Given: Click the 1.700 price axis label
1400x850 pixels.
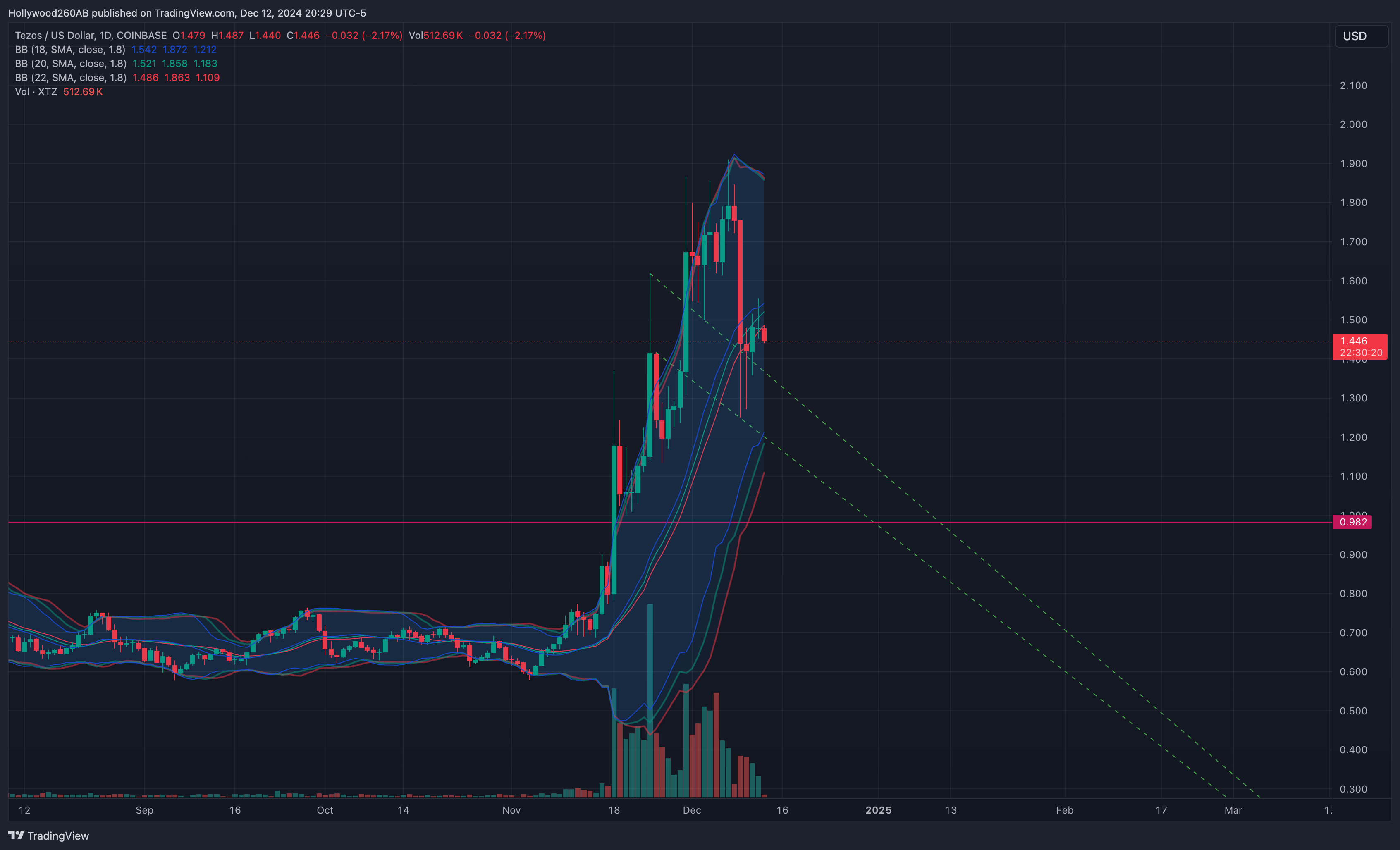Looking at the screenshot, I should (1353, 241).
